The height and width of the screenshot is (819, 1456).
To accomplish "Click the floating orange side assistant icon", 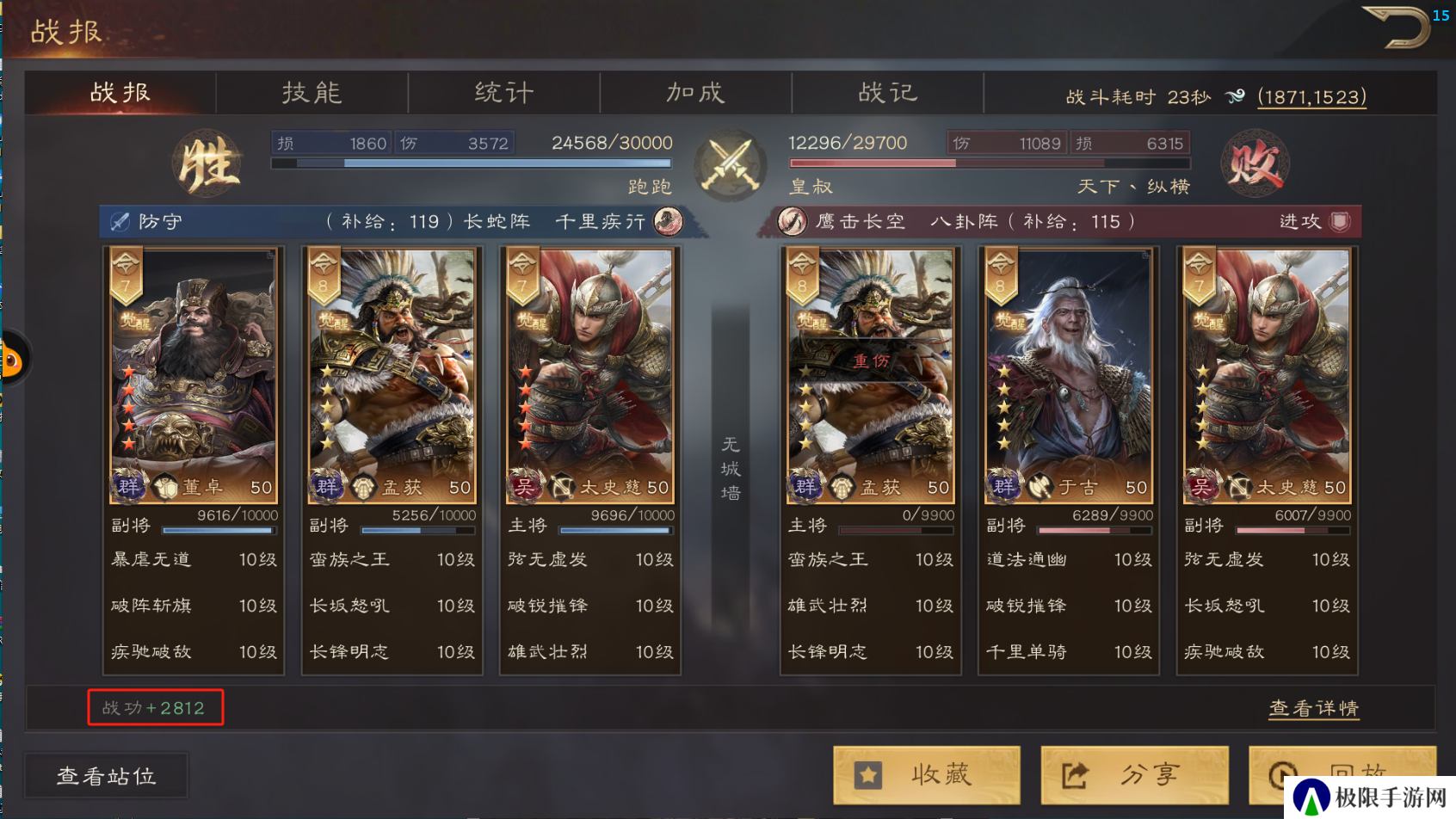I will tap(12, 360).
